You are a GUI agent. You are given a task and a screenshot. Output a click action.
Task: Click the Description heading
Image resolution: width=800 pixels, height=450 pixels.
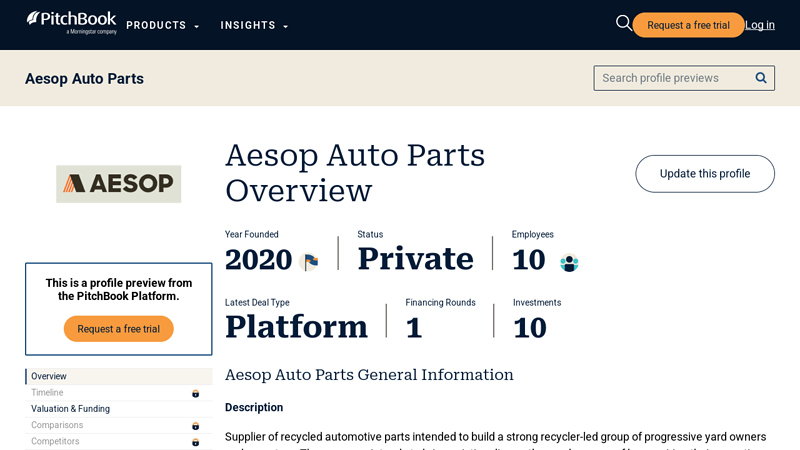pos(254,407)
